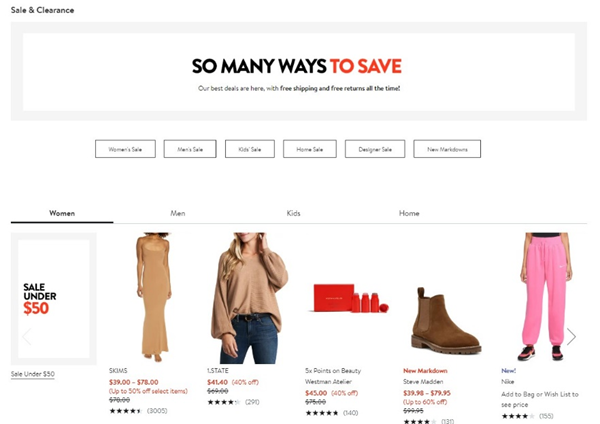
Task: Open the Men's Sale button
Action: tap(190, 149)
